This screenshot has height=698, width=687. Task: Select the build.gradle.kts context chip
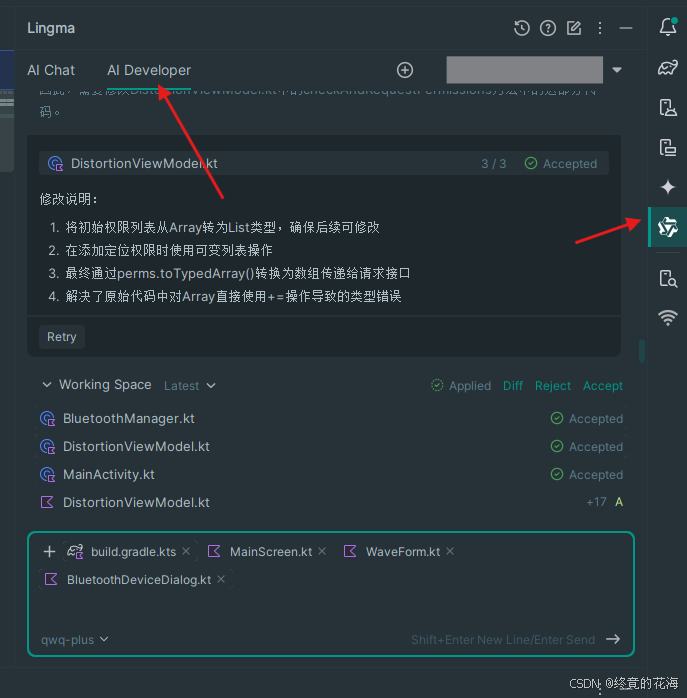pyautogui.click(x=128, y=552)
